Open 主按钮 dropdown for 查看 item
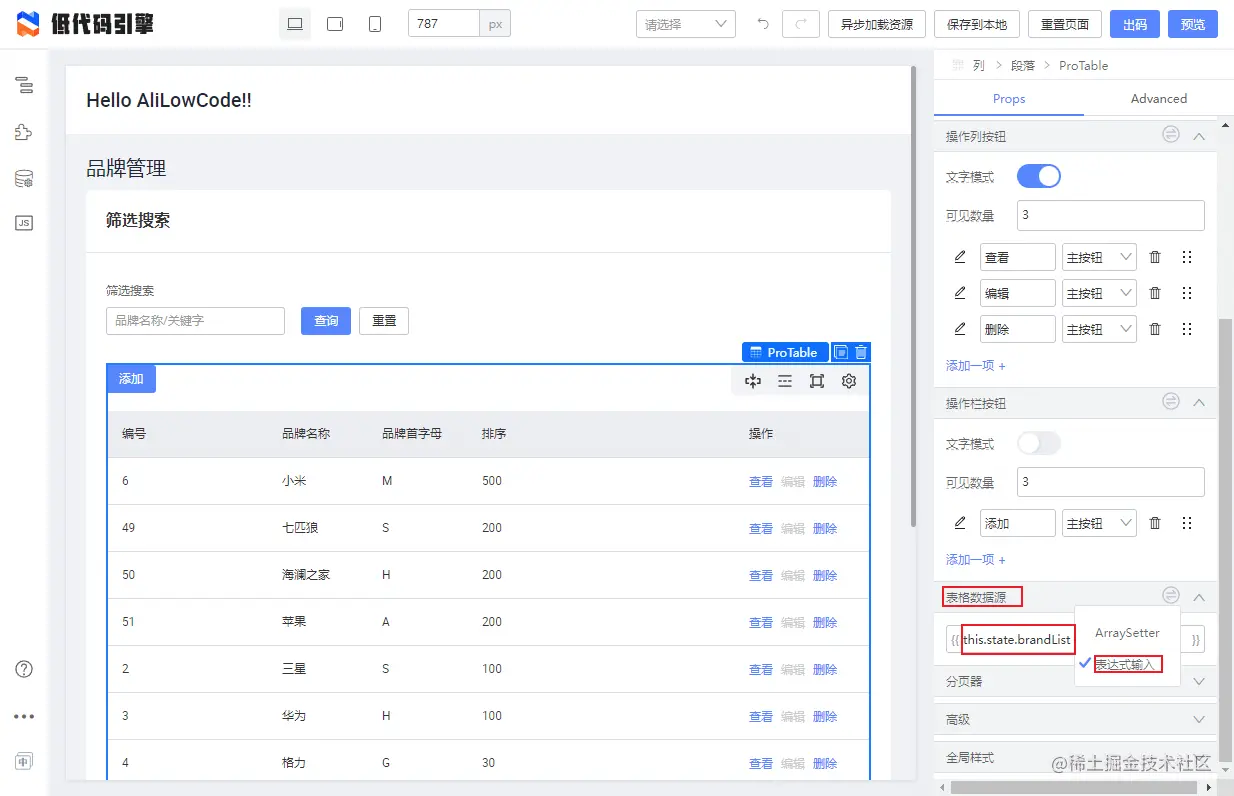 point(1099,257)
